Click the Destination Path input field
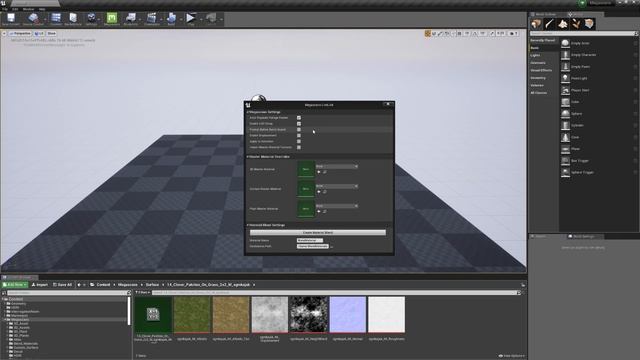This screenshot has height=360, width=640. [313, 246]
